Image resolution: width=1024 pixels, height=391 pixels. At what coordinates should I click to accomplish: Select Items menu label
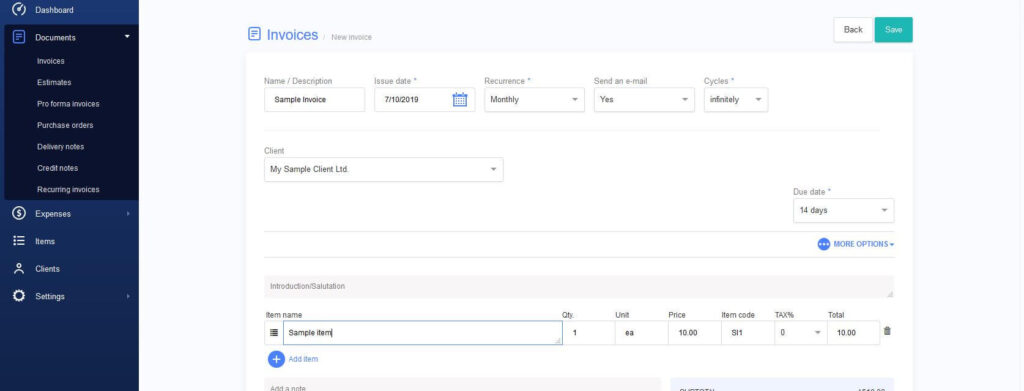coord(45,242)
